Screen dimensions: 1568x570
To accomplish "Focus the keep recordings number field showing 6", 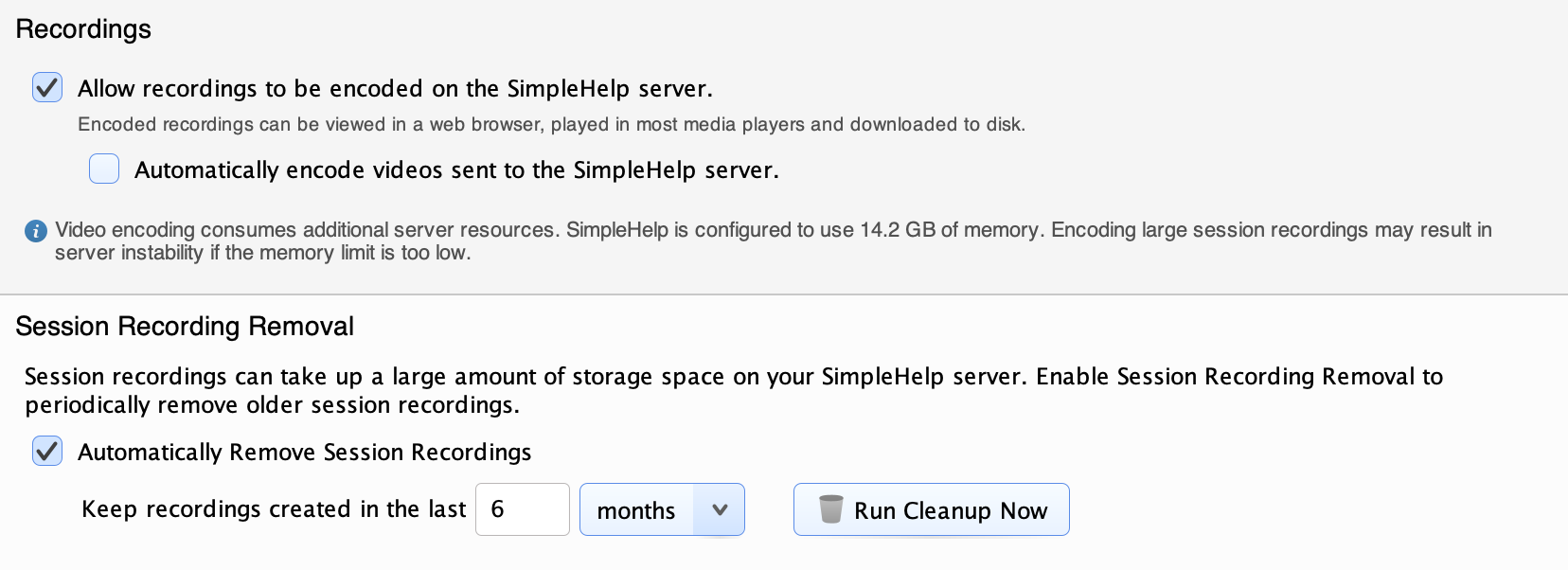I will click(x=523, y=509).
